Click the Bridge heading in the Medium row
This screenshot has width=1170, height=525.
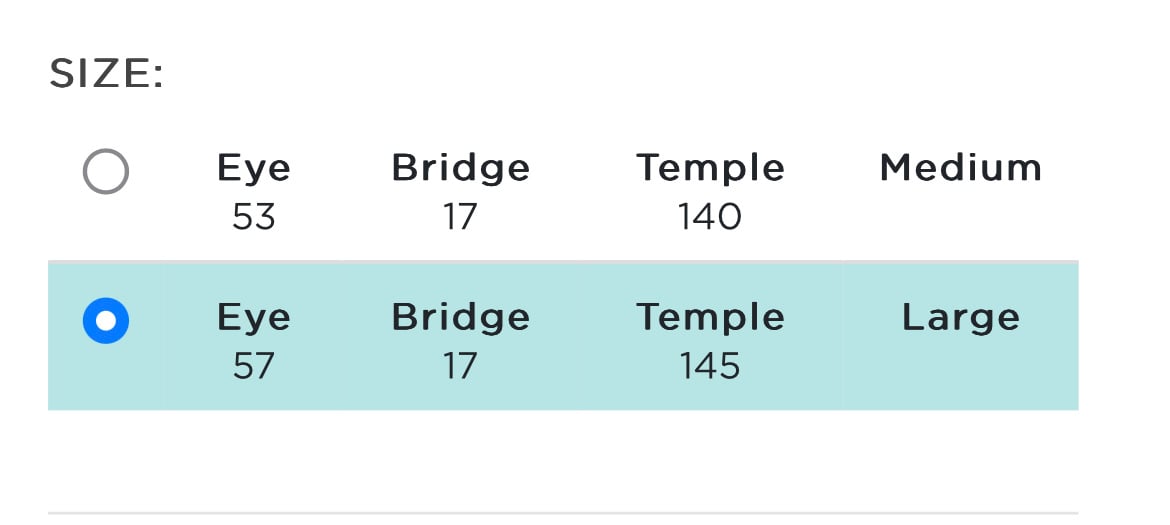pyautogui.click(x=460, y=169)
